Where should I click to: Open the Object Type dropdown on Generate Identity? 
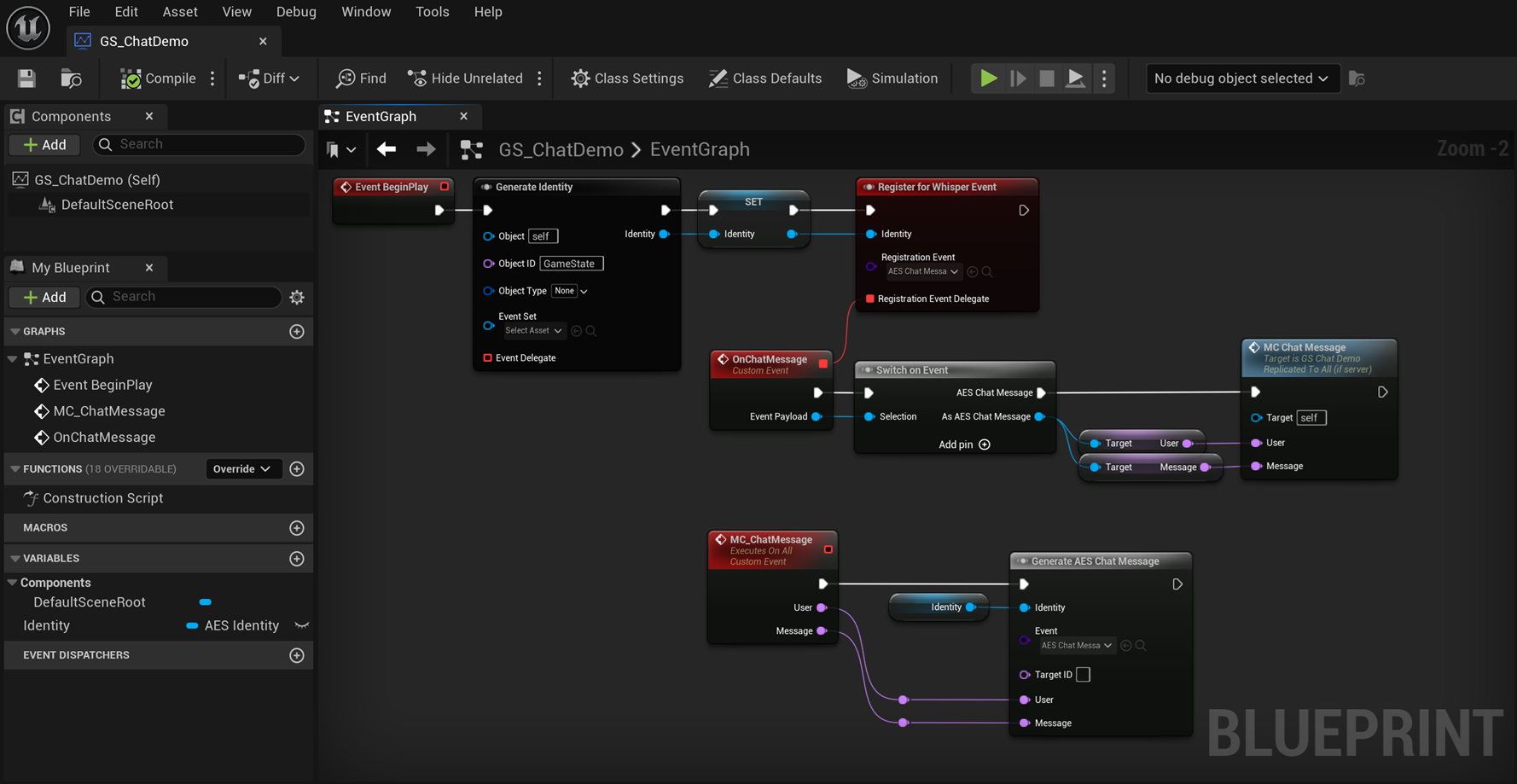click(568, 291)
